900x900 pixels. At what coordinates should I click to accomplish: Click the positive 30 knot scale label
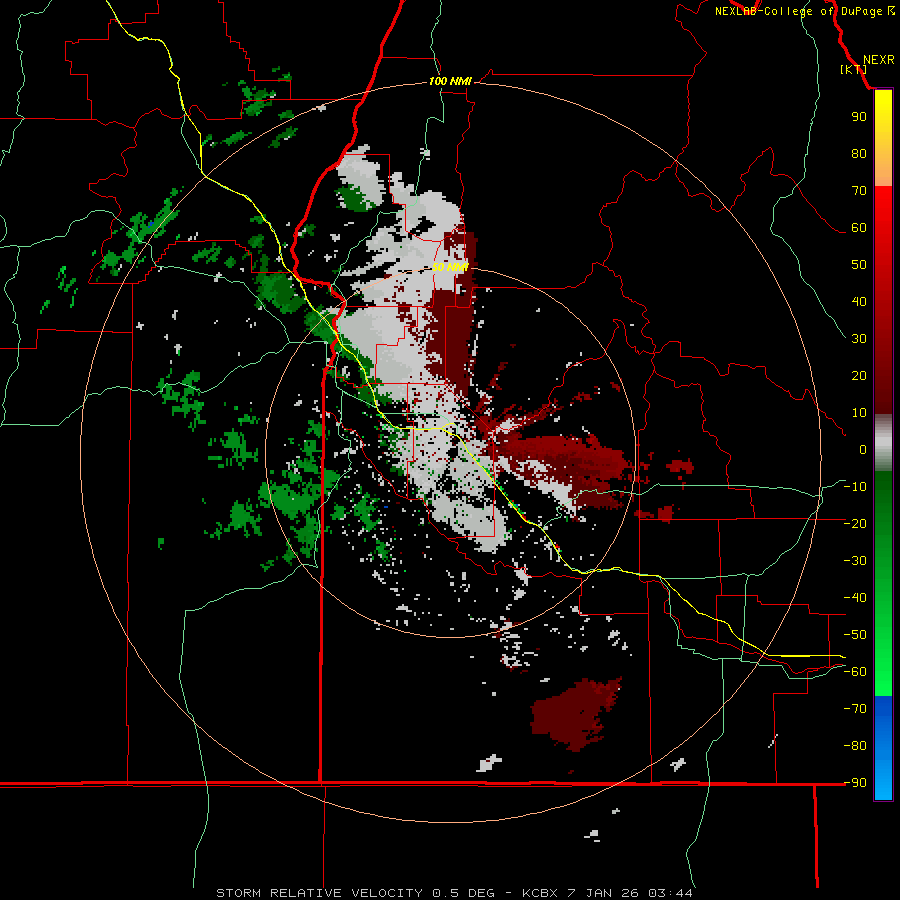[859, 339]
